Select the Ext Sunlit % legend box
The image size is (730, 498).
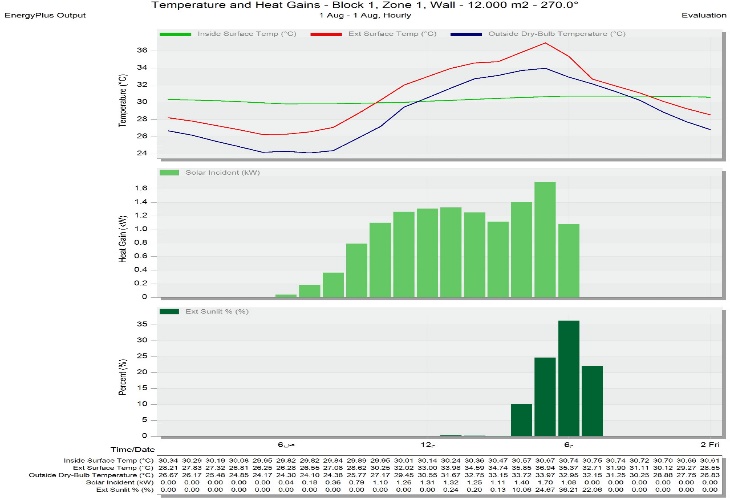[166, 313]
